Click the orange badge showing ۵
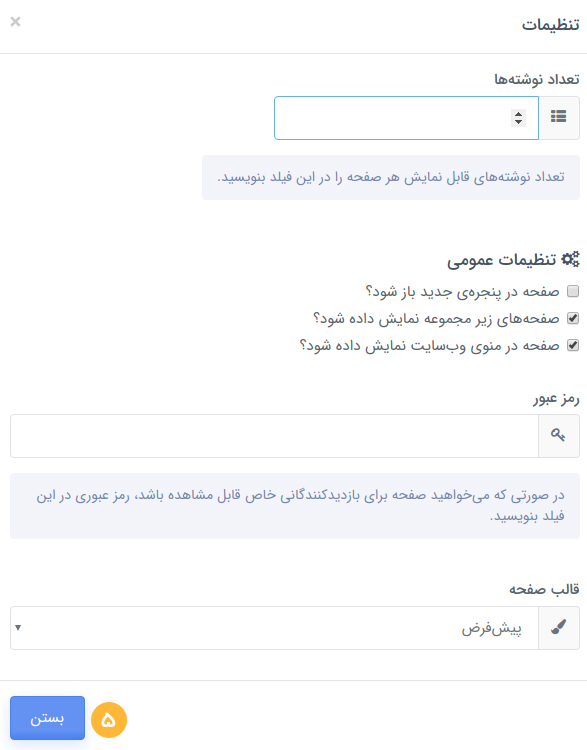Screen dimensions: 587x750 pos(109,719)
